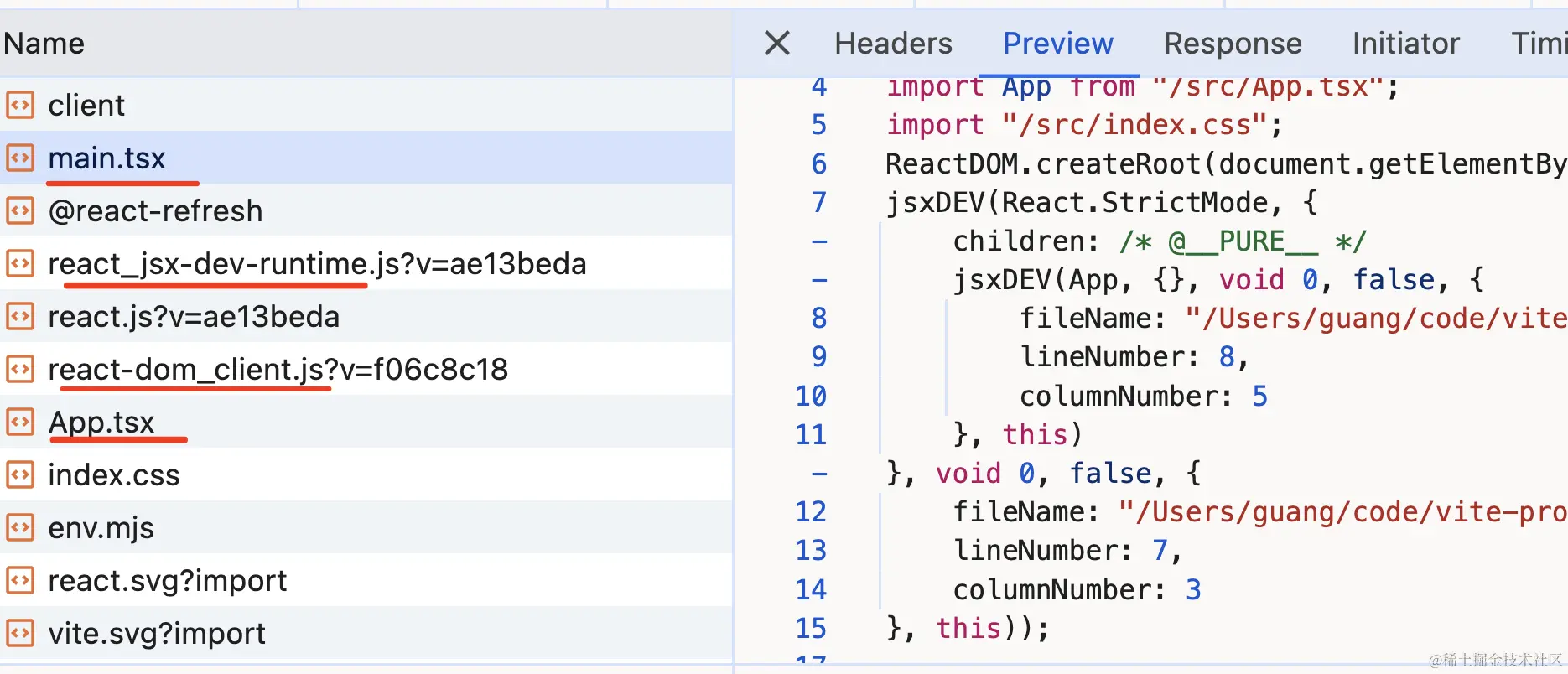
Task: Click the icon beside @react-refresh
Action: click(x=20, y=210)
